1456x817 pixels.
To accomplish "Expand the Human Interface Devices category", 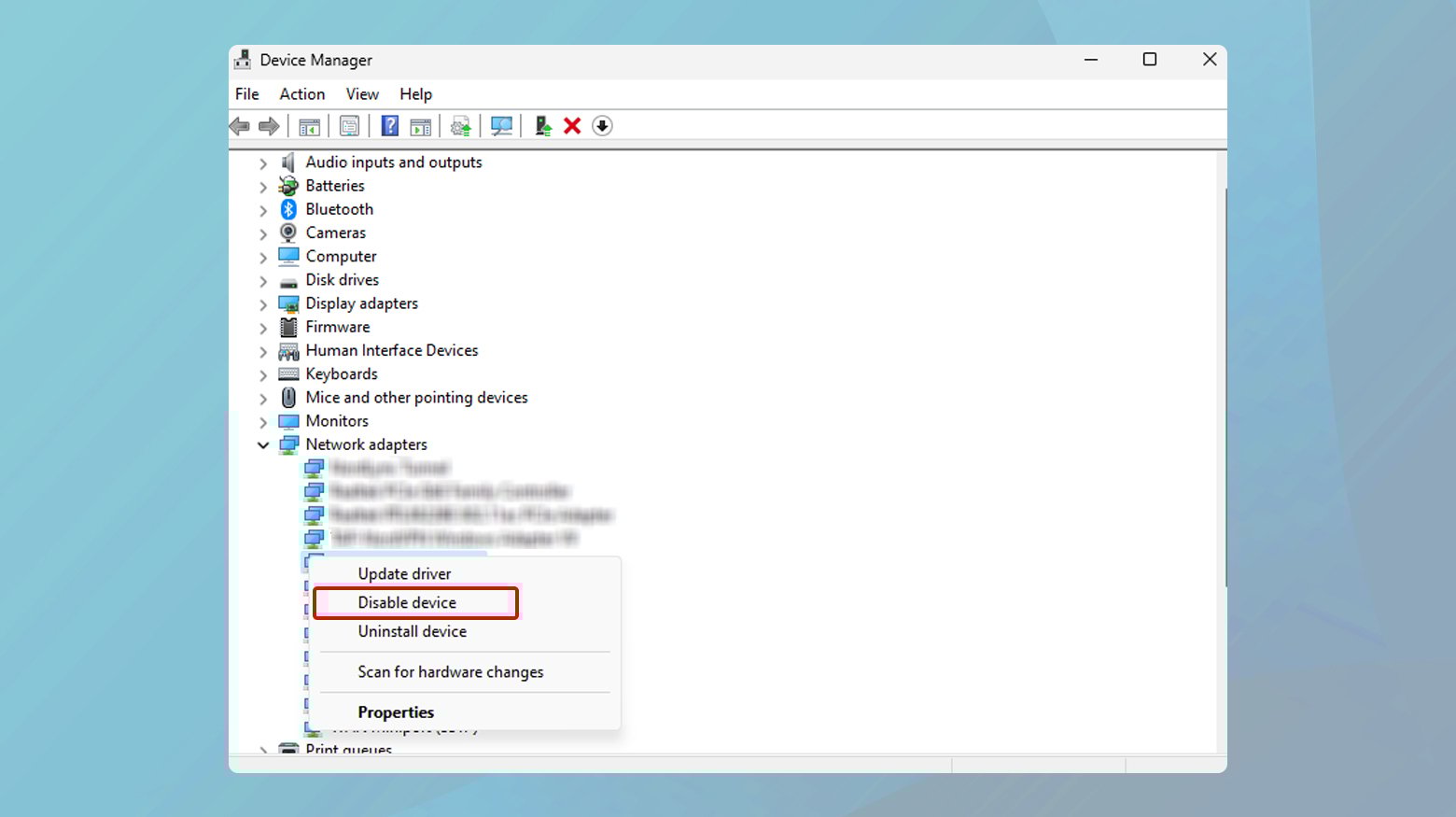I will tap(263, 350).
